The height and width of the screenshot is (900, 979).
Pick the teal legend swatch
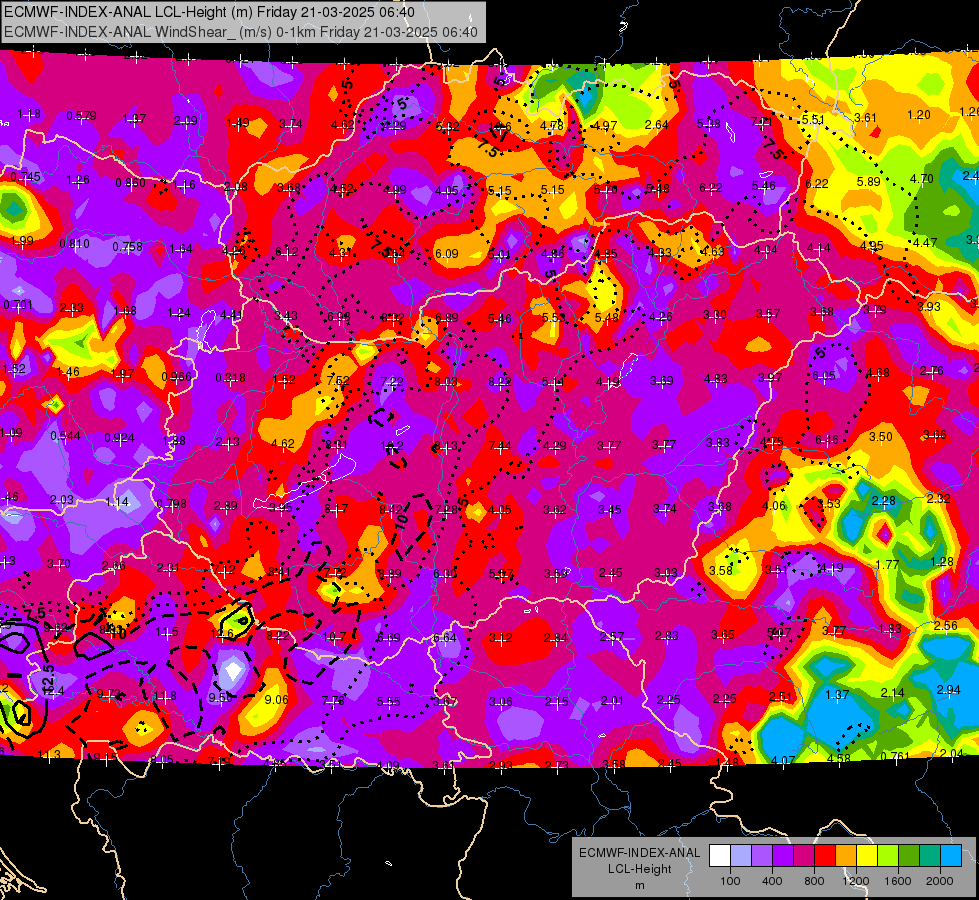(x=929, y=856)
